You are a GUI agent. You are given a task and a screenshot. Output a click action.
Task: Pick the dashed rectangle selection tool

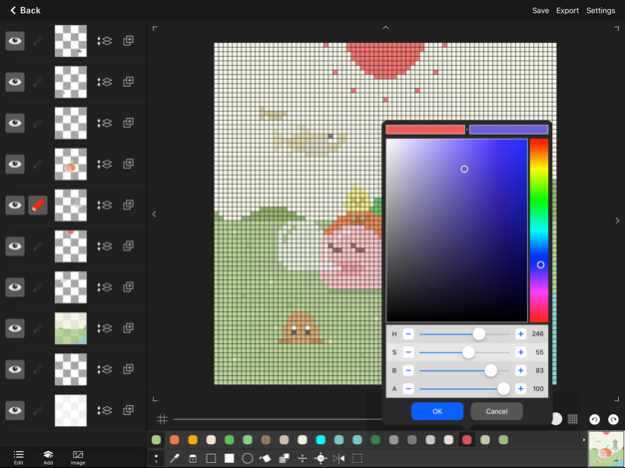click(357, 458)
